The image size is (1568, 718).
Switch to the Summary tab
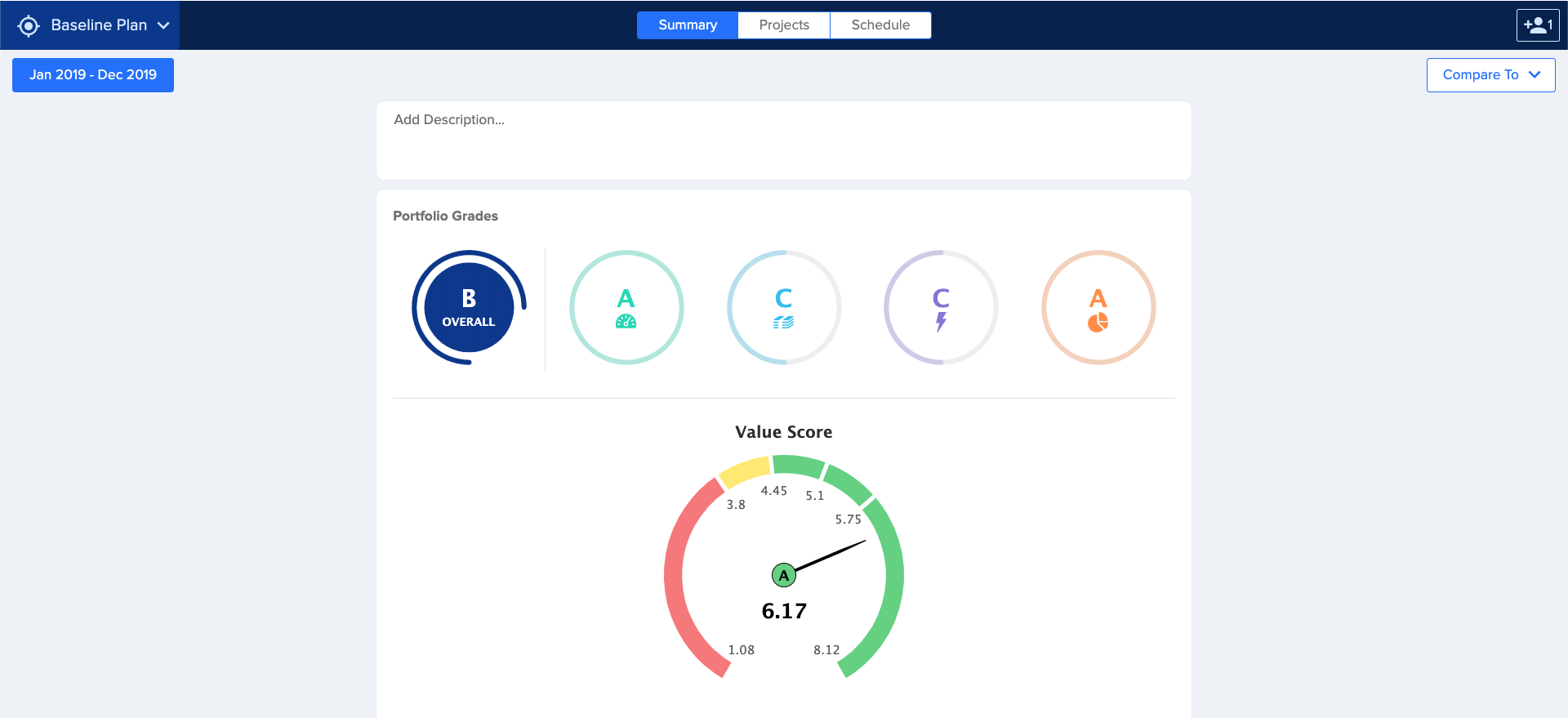click(688, 25)
